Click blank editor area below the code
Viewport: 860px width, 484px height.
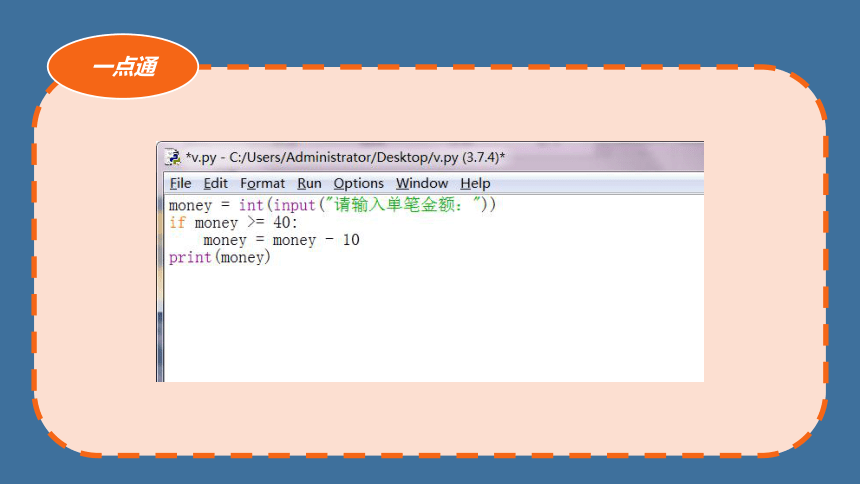[433, 324]
